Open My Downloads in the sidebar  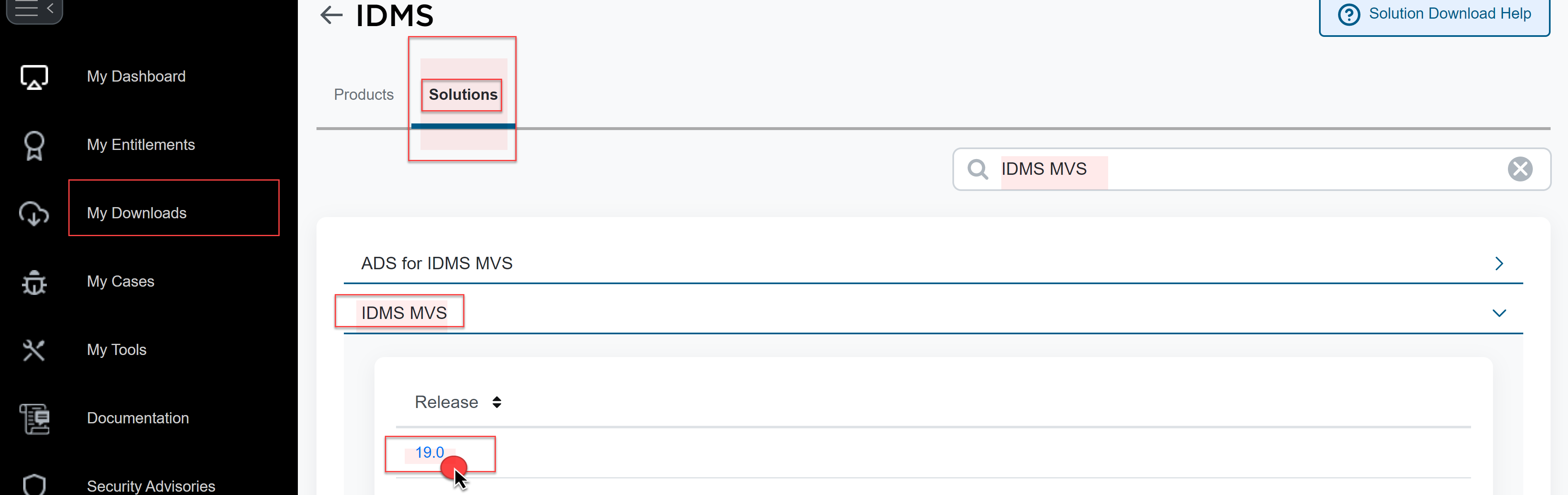pyautogui.click(x=137, y=213)
